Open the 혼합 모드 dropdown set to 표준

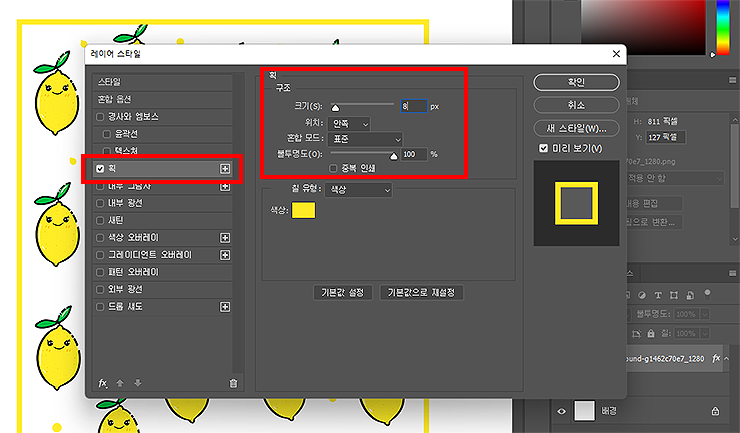tap(365, 139)
